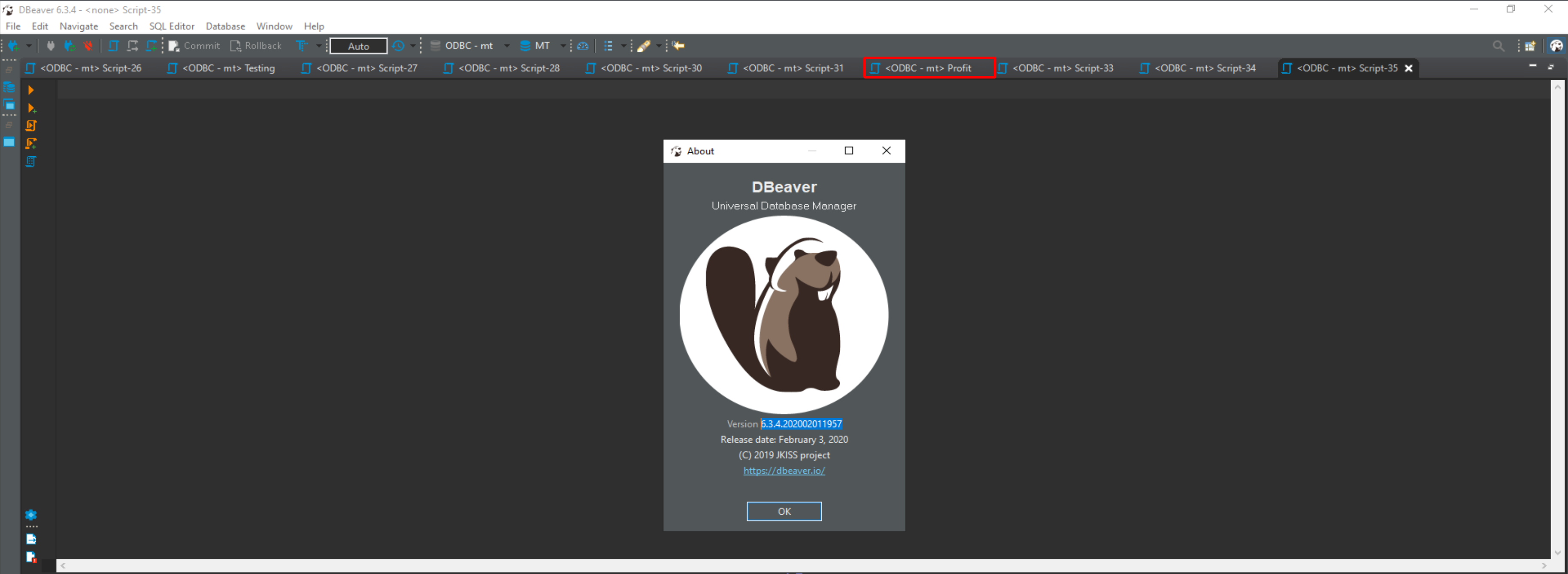The width and height of the screenshot is (1568, 574).
Task: Open the Navigate menu
Action: 79,26
